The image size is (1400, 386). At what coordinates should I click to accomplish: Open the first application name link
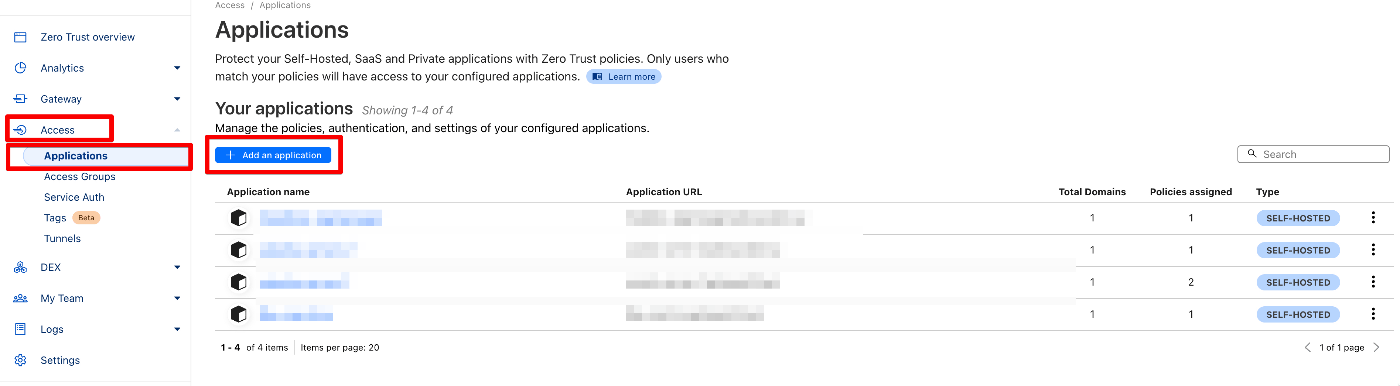(x=321, y=218)
